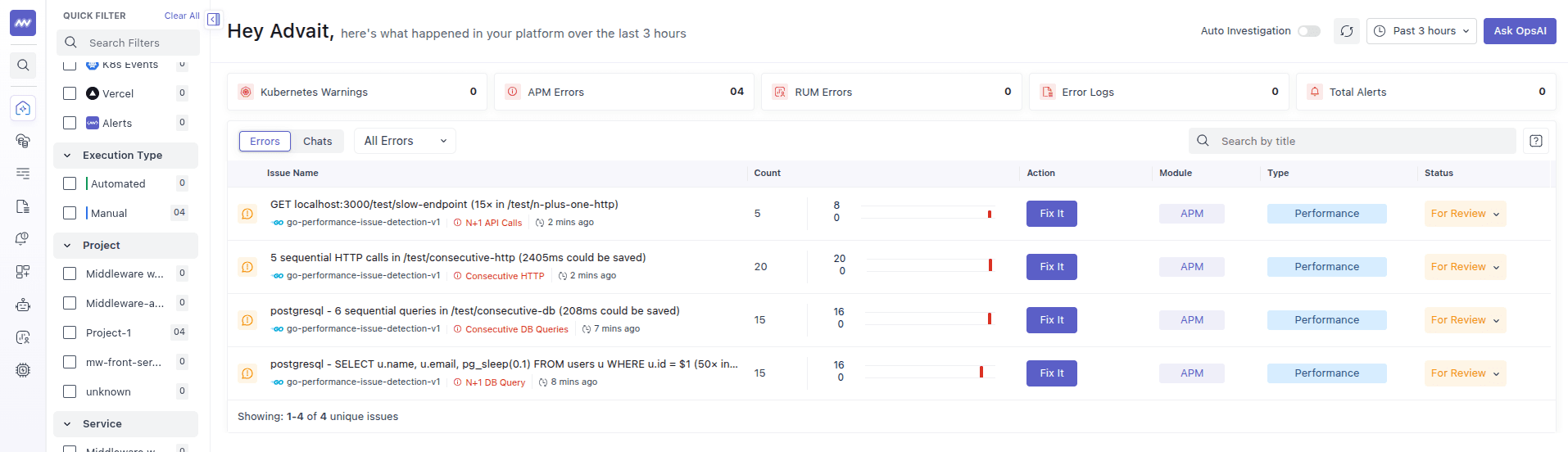
Task: Check the mw-front-ser... project checkbox
Action: coord(70,362)
